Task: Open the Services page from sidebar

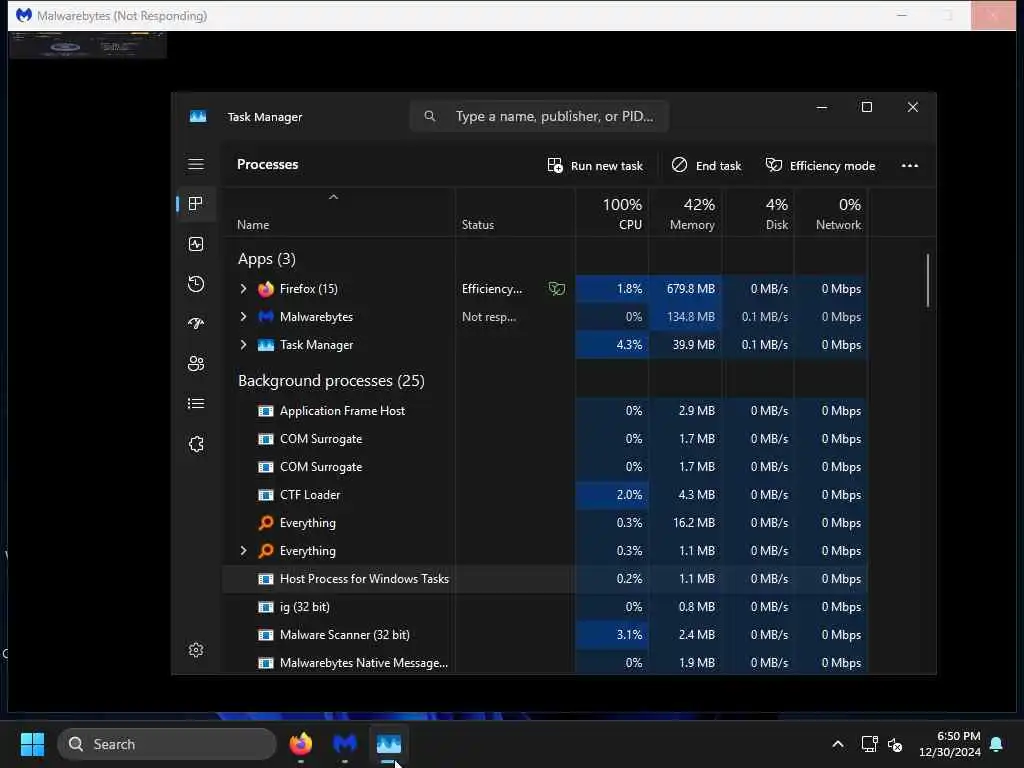Action: coord(196,444)
